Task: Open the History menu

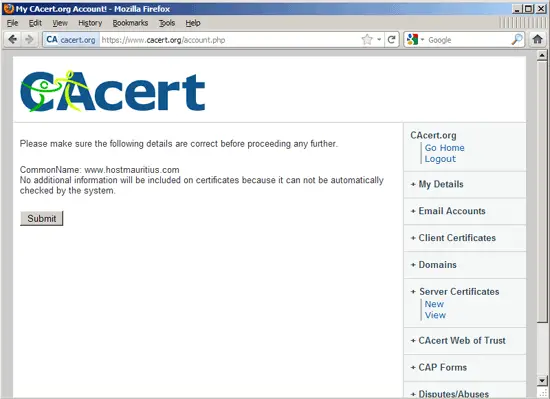Action: (90, 23)
